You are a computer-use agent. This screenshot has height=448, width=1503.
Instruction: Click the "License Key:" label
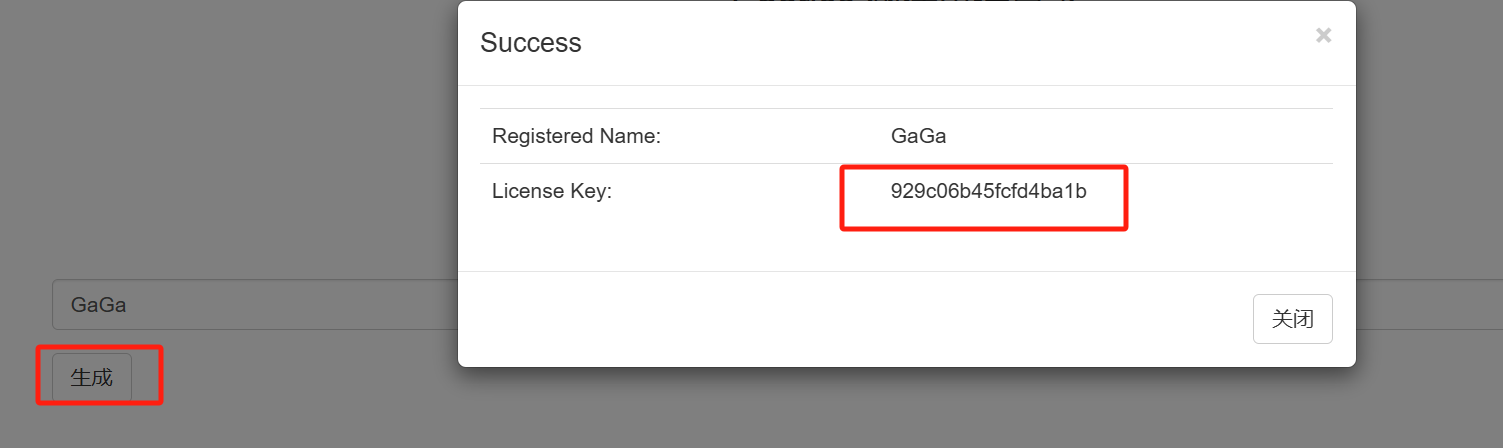coord(551,191)
